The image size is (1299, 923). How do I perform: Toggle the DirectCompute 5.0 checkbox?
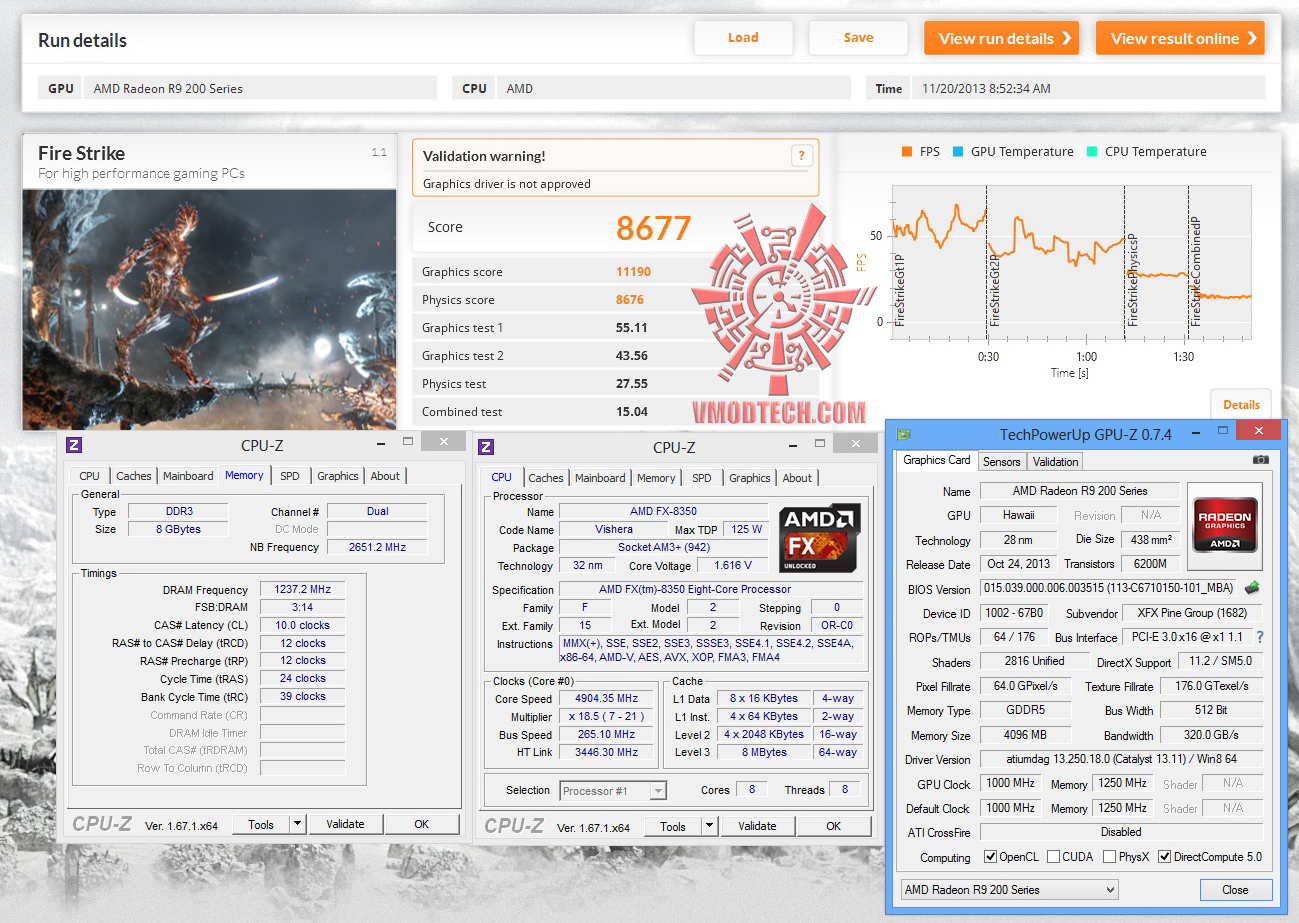(x=1164, y=857)
